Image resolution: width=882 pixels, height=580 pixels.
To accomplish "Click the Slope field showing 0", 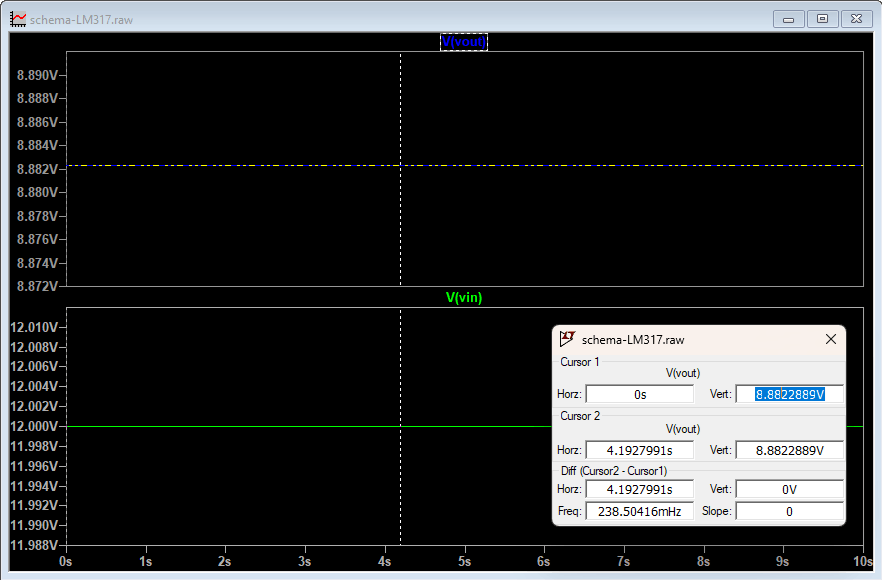I will pos(790,511).
